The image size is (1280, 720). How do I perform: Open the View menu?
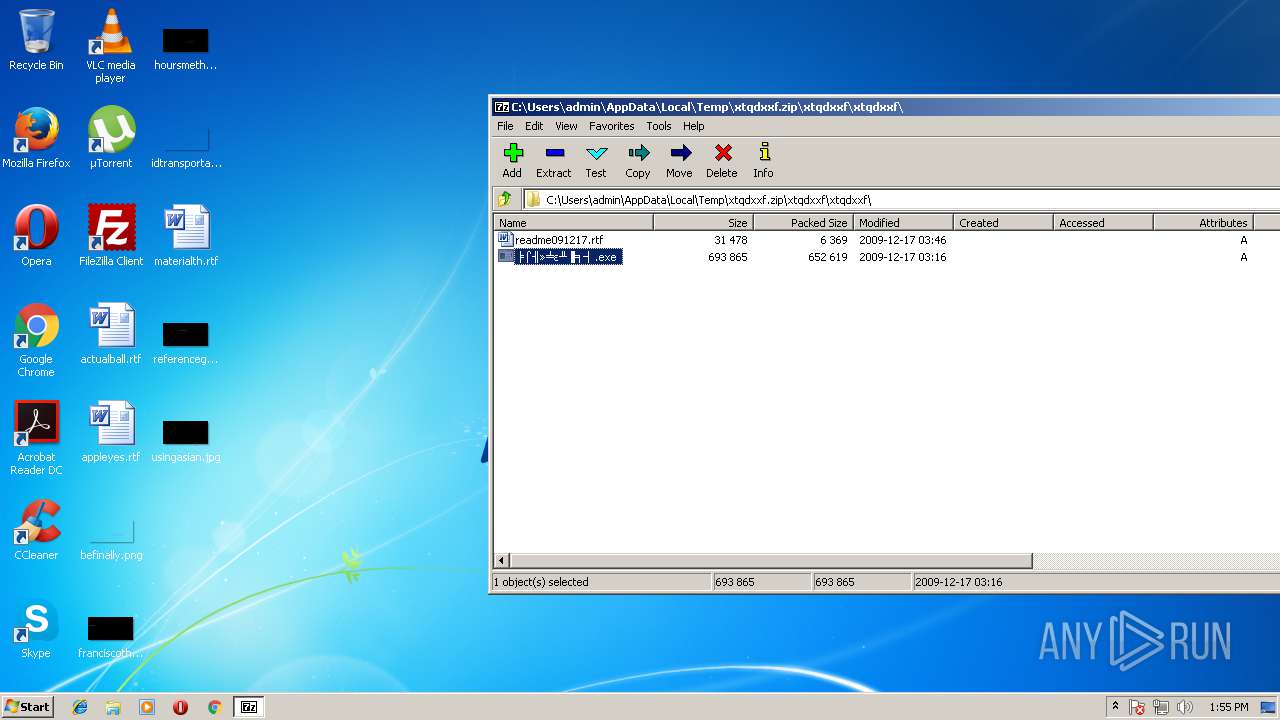point(566,126)
